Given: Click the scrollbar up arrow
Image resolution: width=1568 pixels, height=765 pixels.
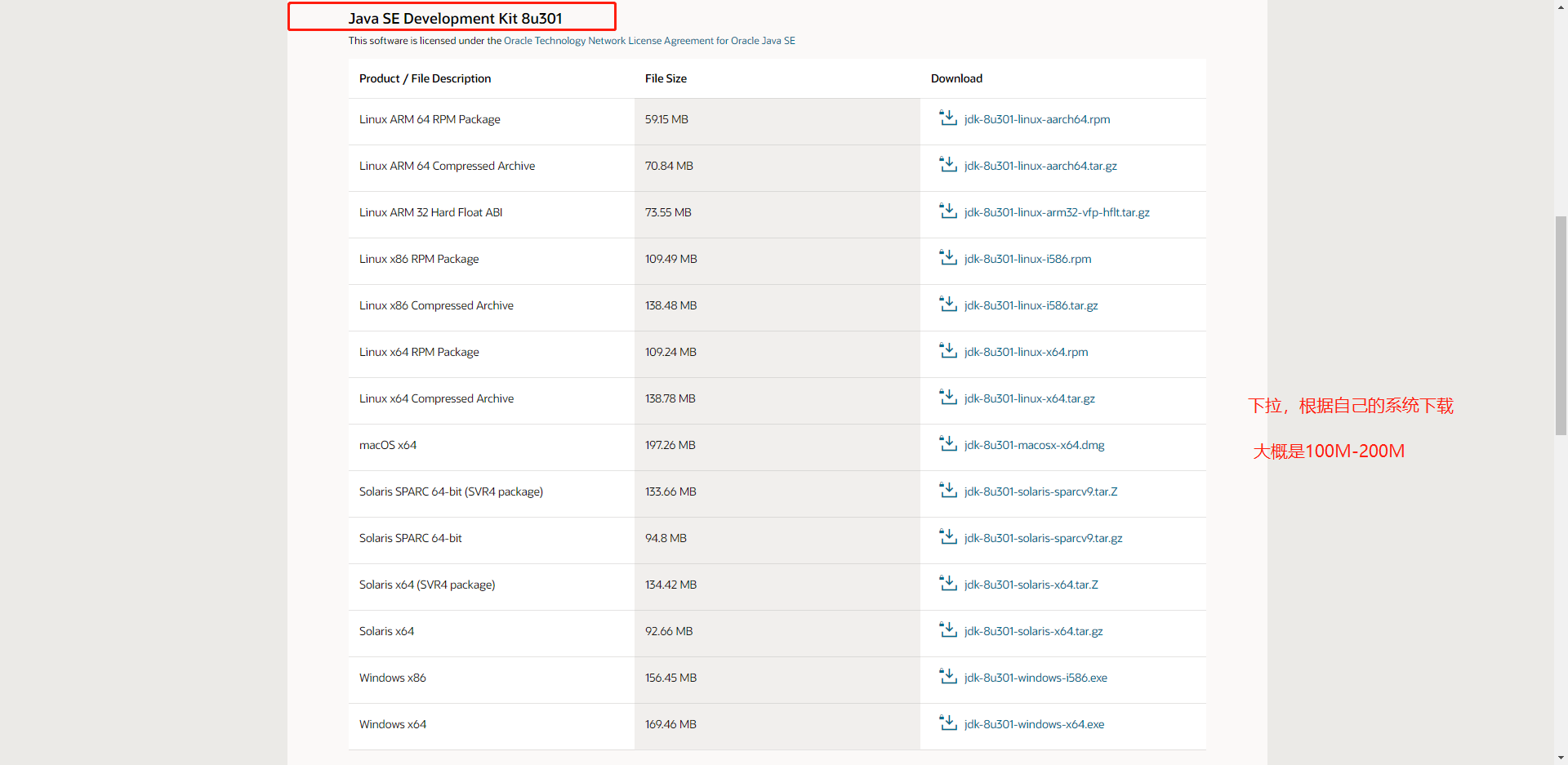Looking at the screenshot, I should click(x=1561, y=7).
